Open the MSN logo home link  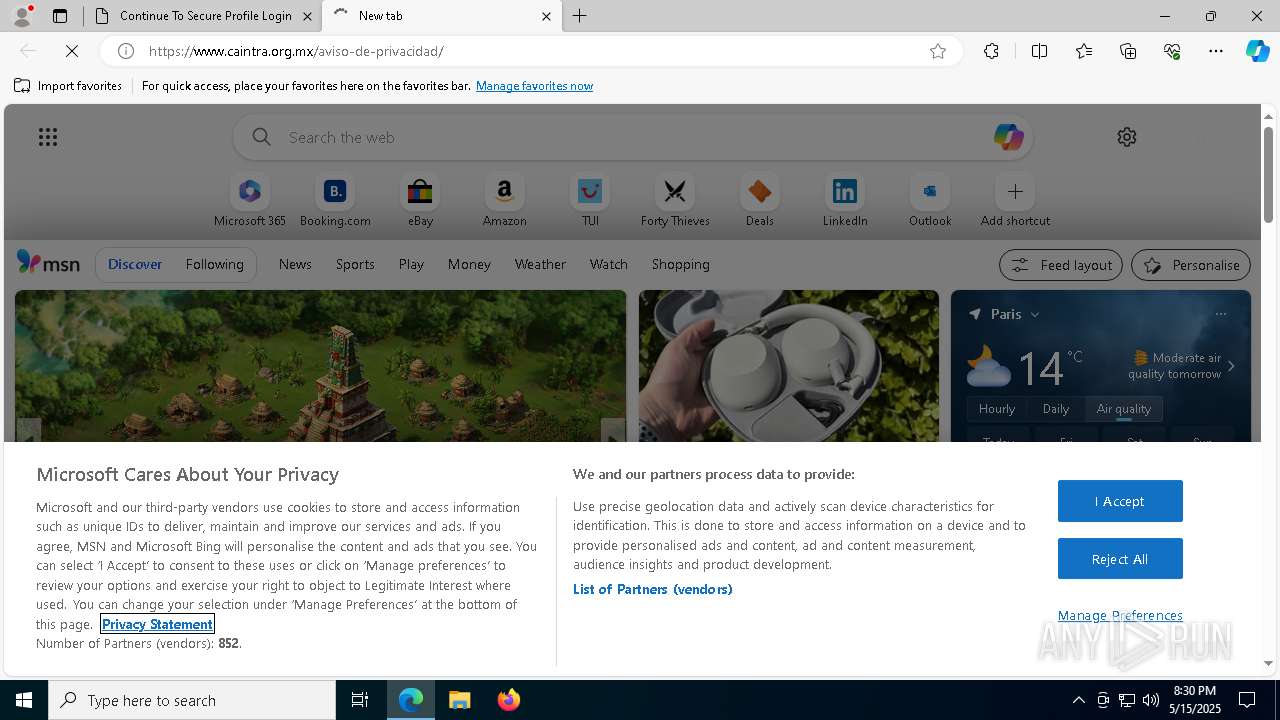(48, 263)
